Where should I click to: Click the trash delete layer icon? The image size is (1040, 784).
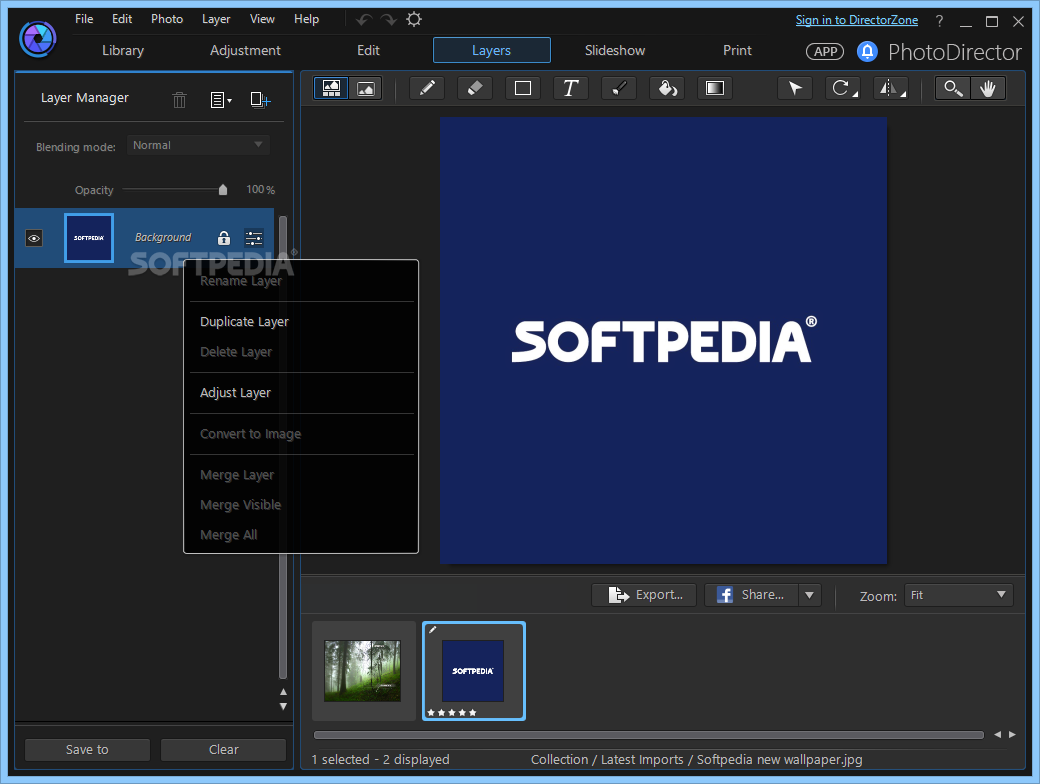pos(179,100)
